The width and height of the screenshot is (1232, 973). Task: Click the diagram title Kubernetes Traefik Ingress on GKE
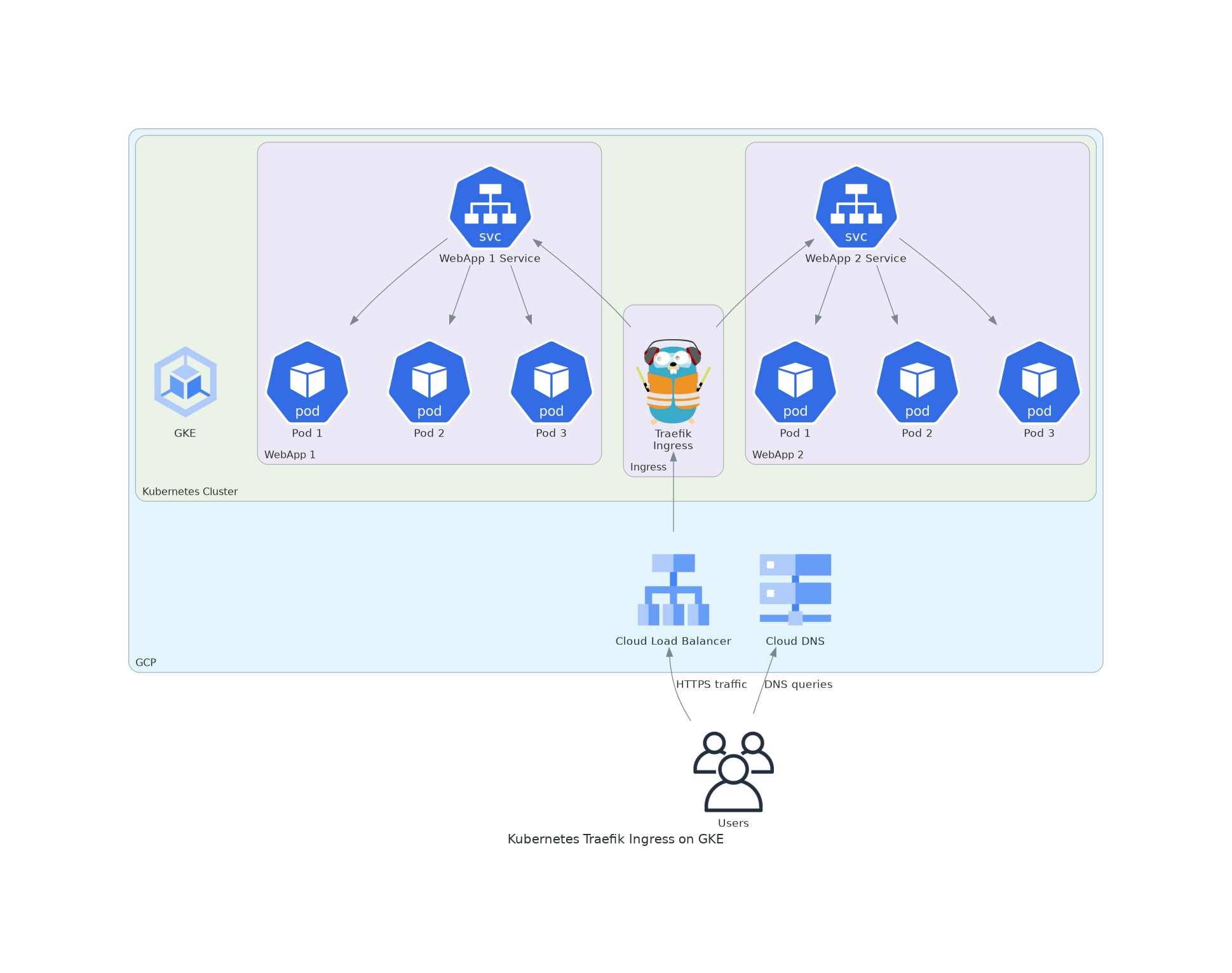click(615, 838)
